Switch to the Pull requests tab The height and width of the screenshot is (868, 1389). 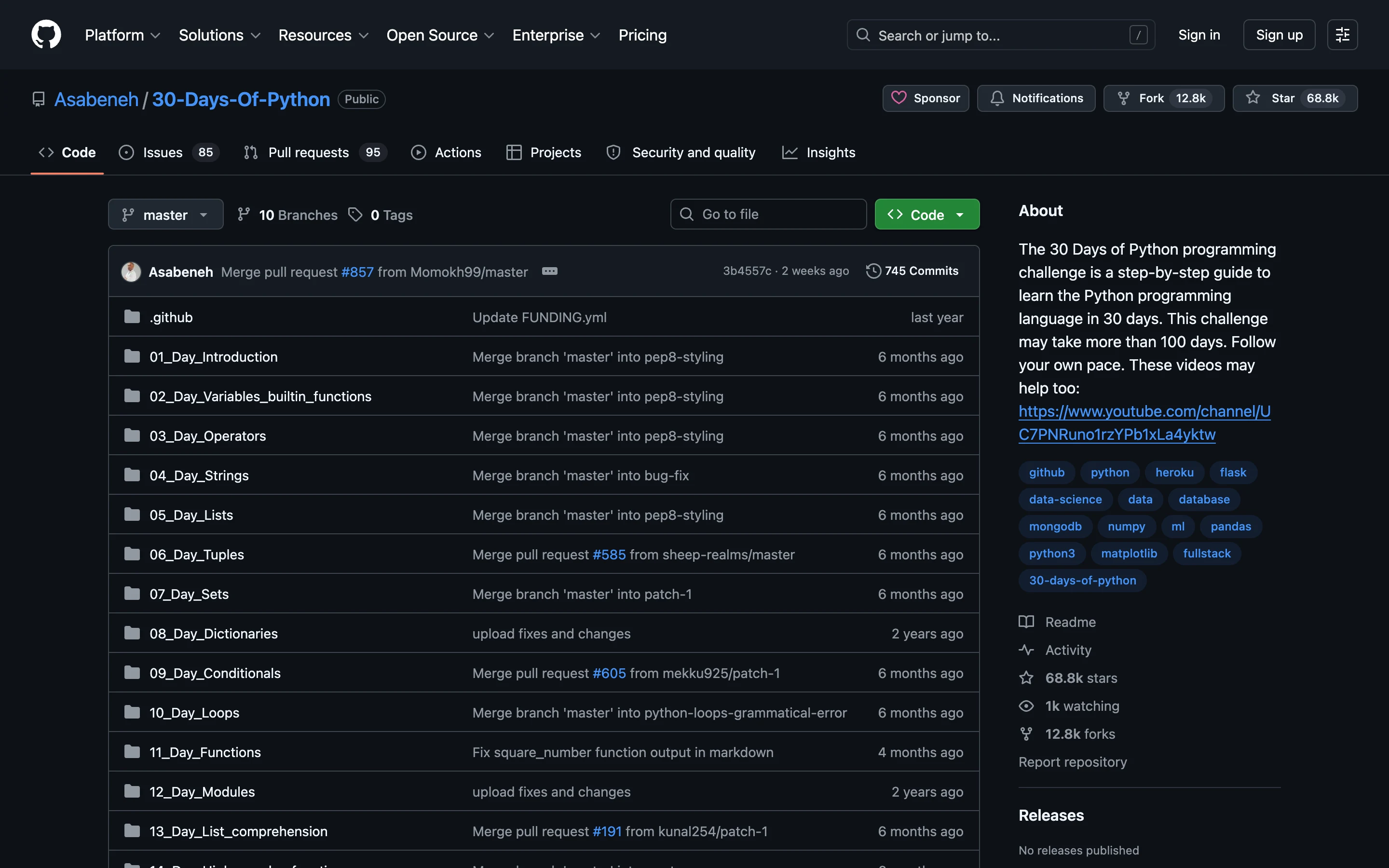point(315,152)
